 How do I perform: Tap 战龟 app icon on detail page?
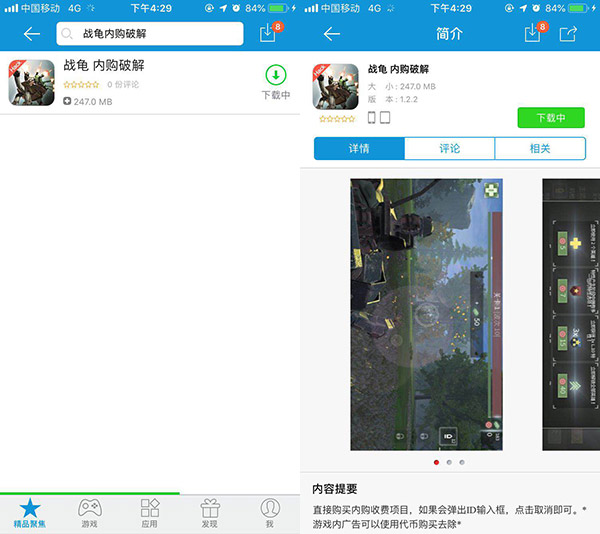point(336,86)
